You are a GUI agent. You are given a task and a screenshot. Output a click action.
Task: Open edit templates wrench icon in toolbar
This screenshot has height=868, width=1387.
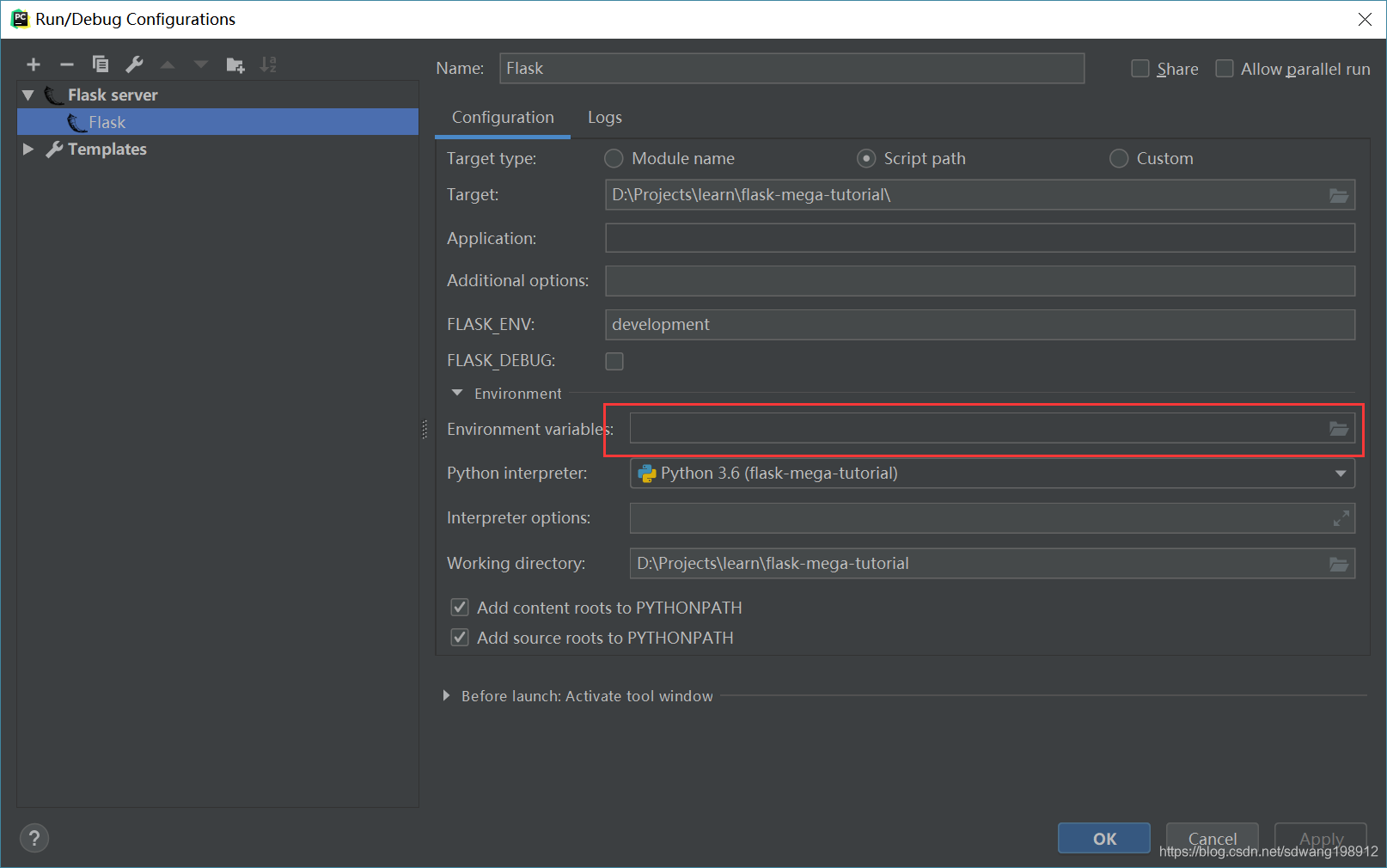click(x=134, y=64)
